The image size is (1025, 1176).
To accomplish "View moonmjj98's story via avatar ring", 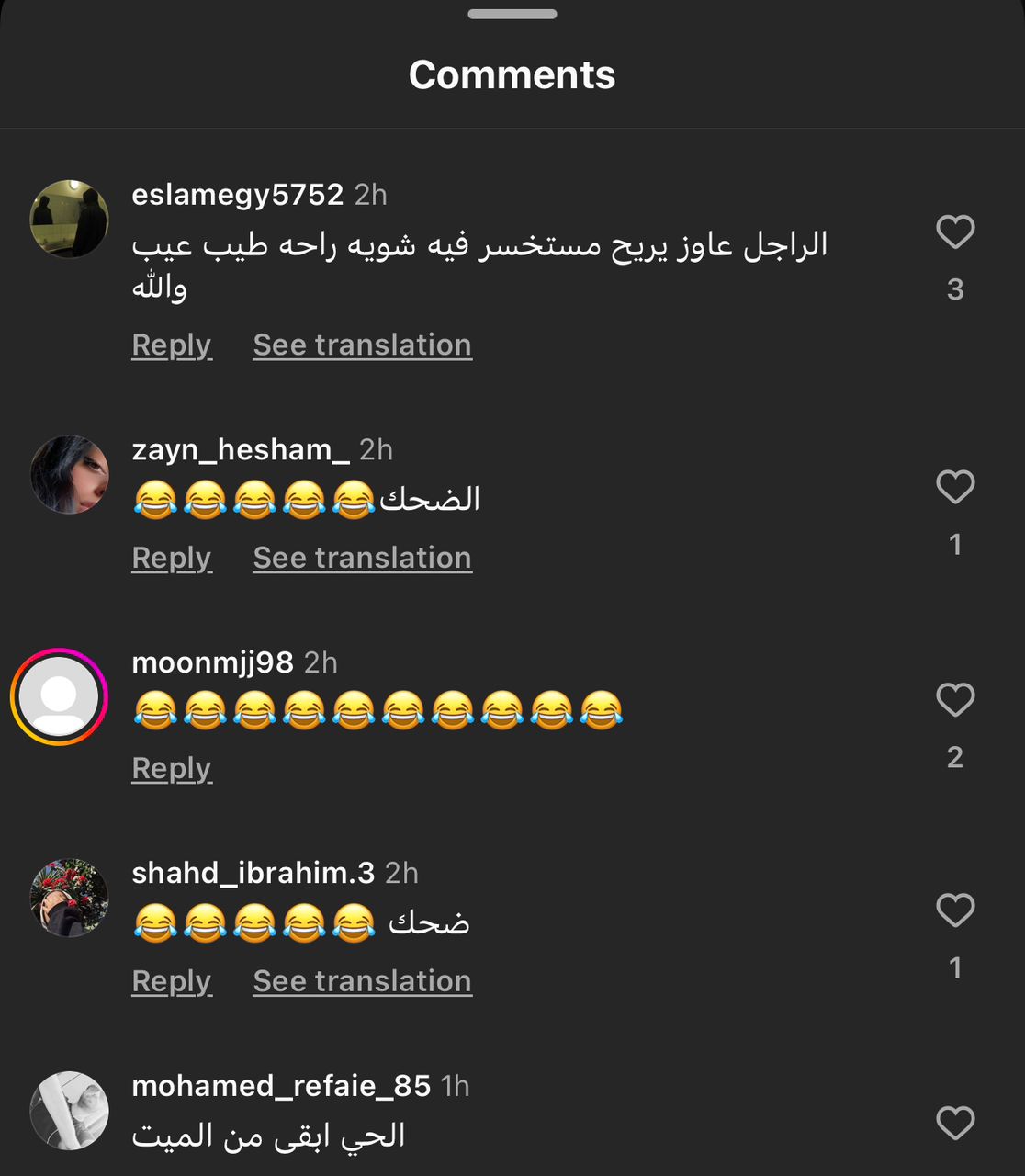I will pos(59,697).
